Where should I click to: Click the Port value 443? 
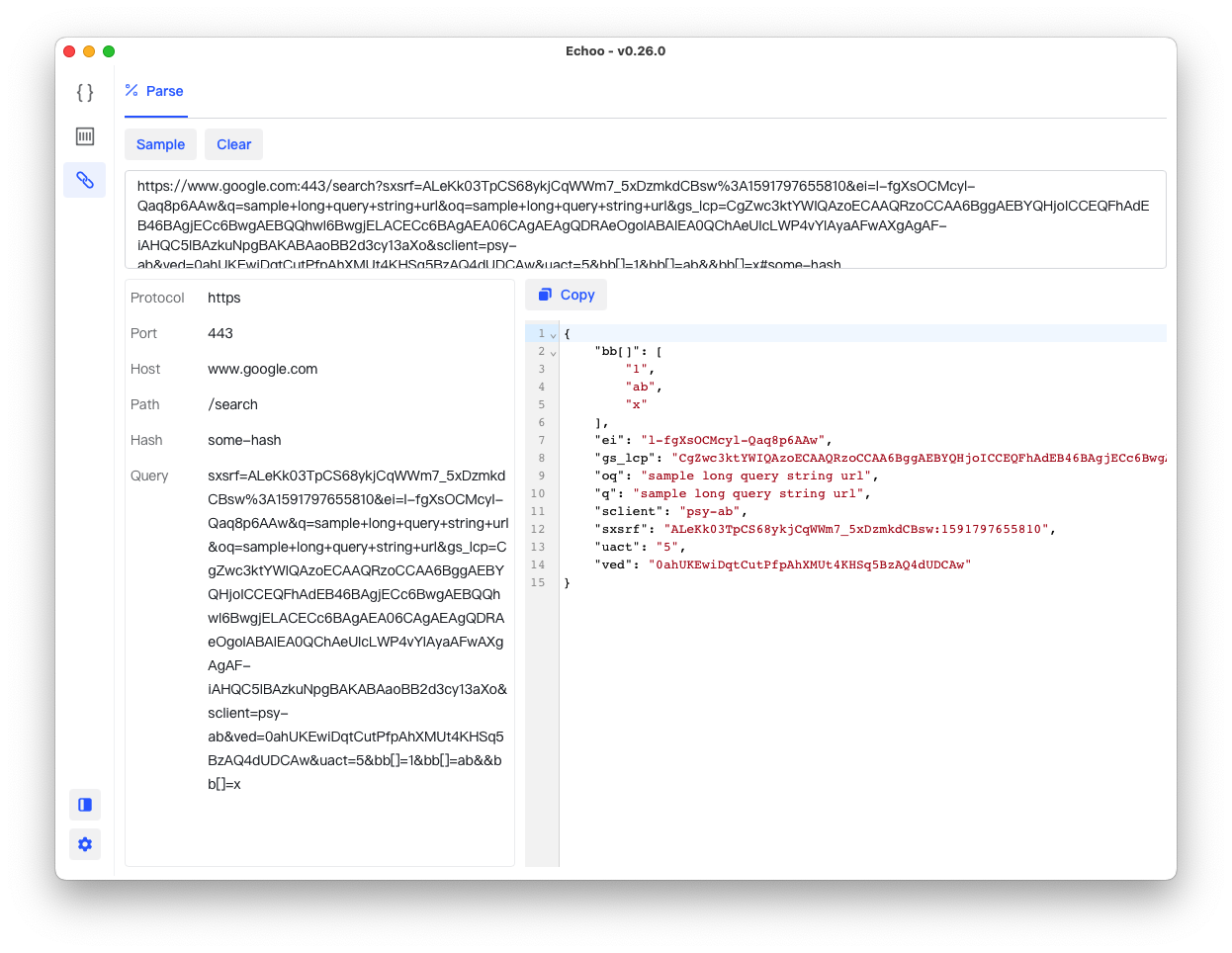220,333
